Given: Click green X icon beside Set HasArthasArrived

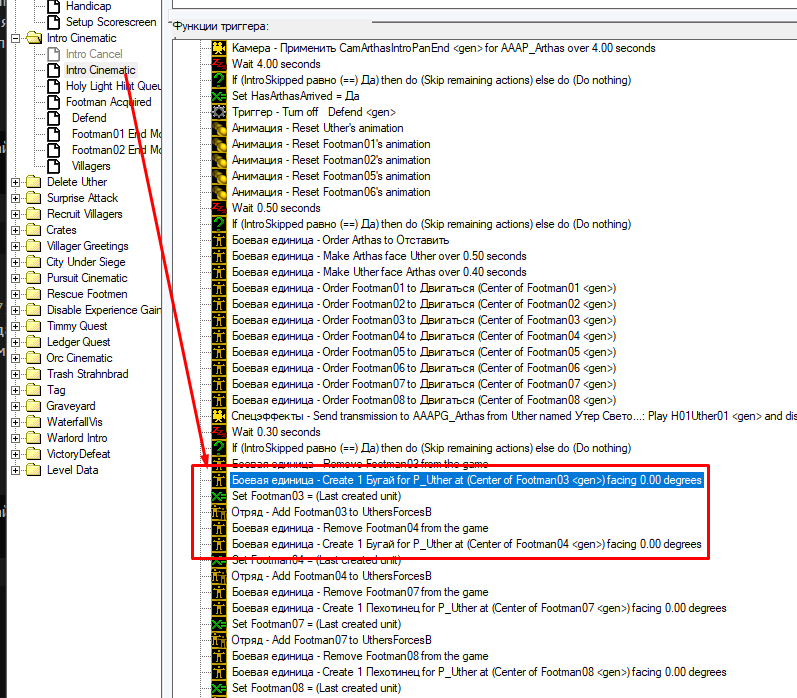Looking at the screenshot, I should 219,96.
